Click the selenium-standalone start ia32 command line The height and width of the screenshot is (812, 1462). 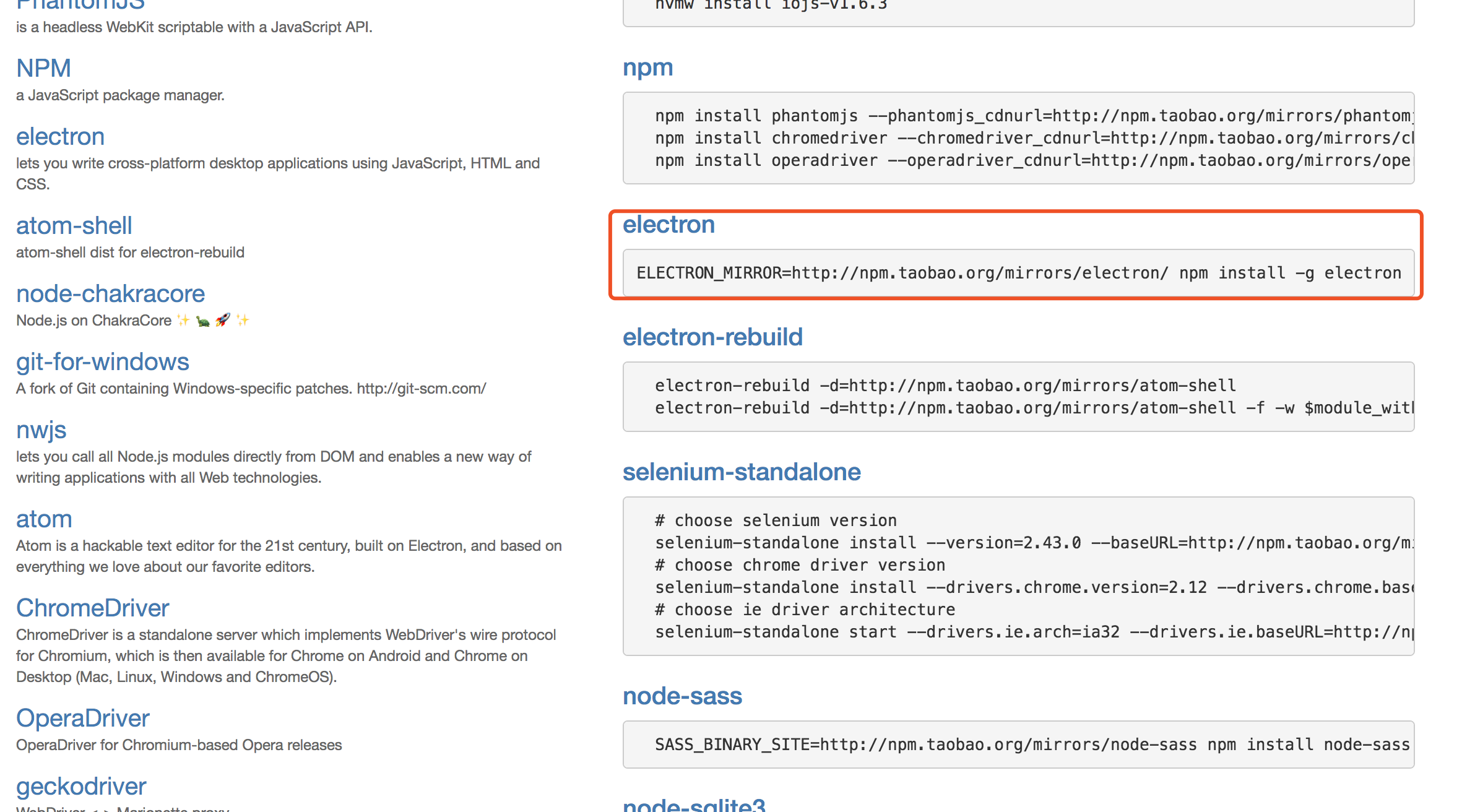(1034, 632)
